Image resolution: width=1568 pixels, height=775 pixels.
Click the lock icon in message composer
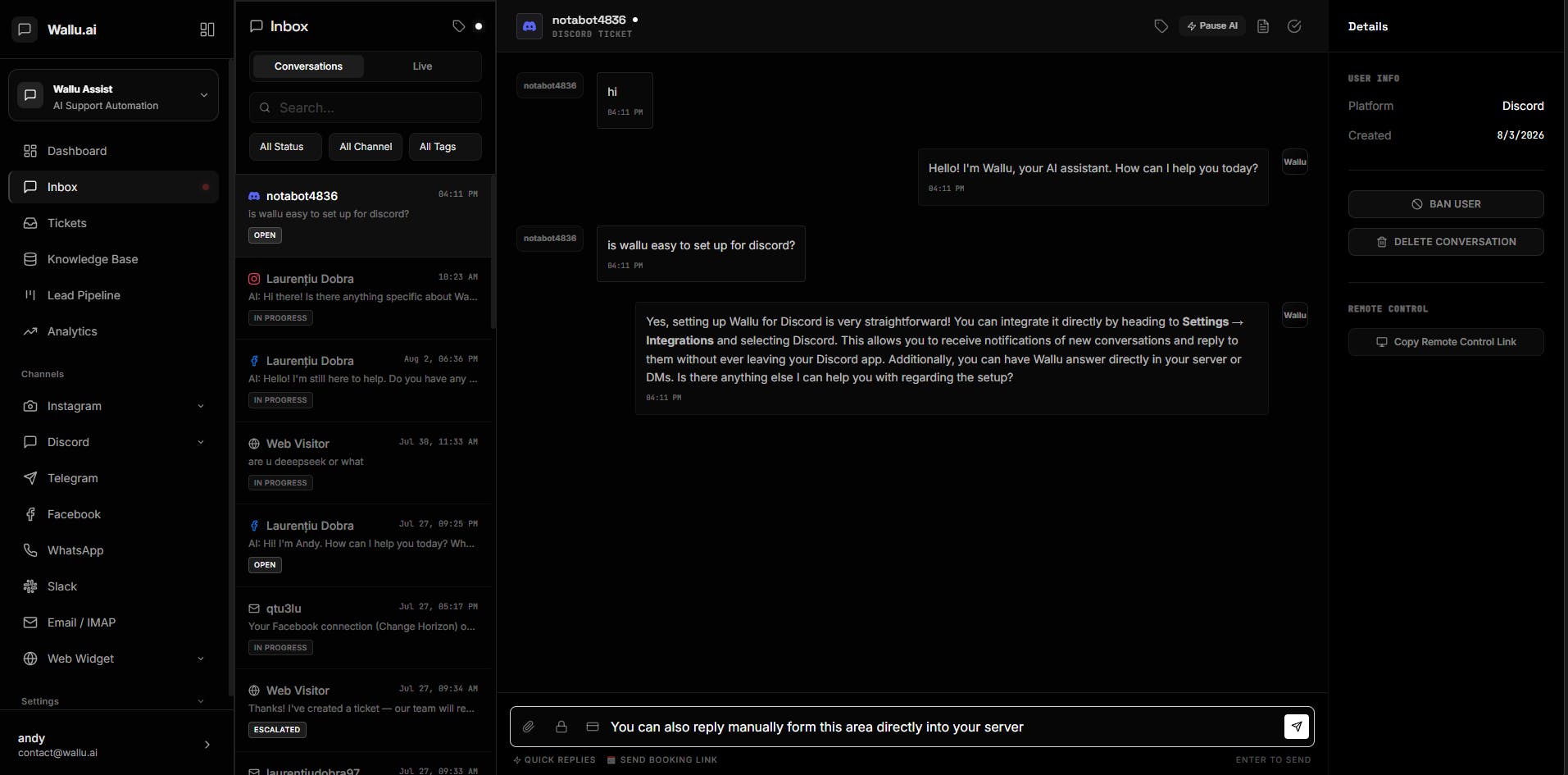pos(561,727)
